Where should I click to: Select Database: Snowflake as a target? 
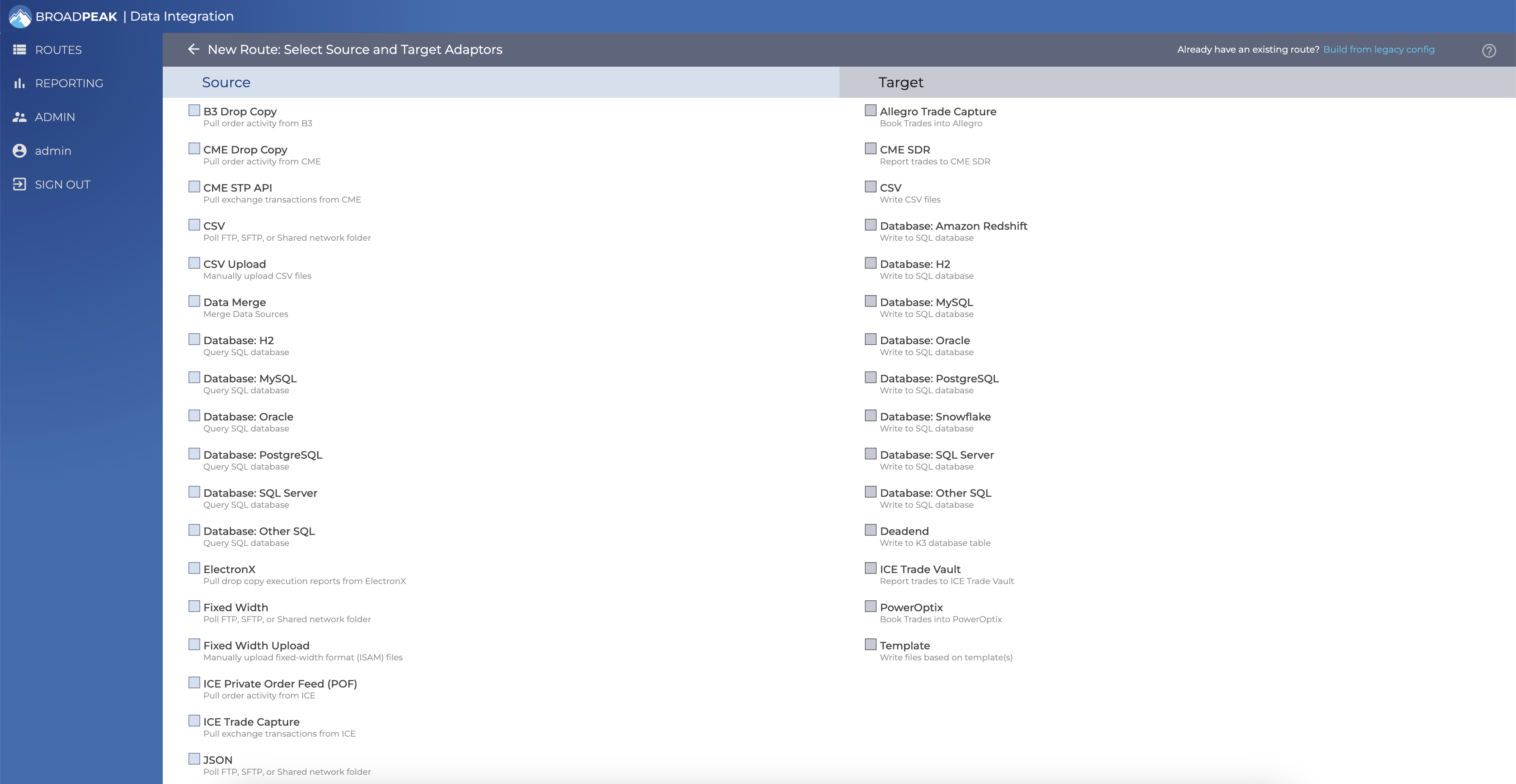(x=870, y=415)
